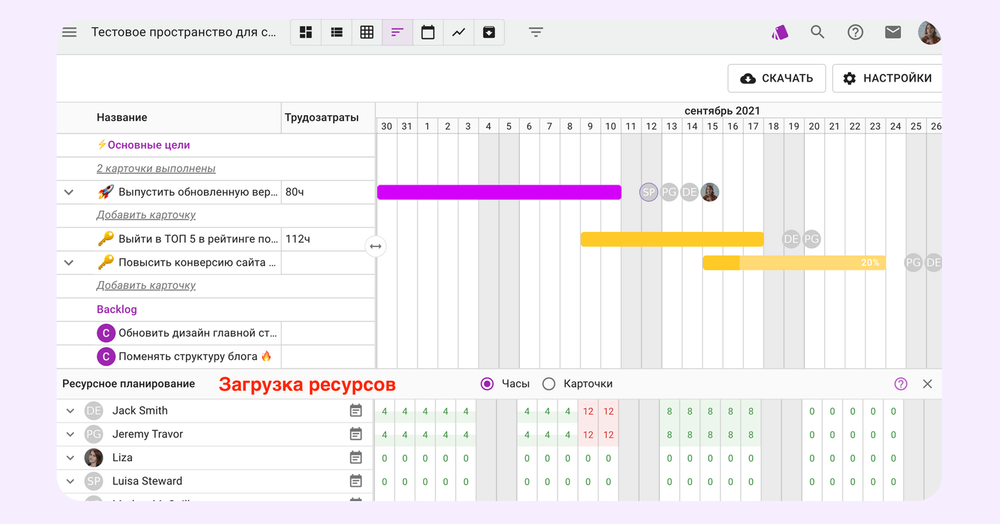Image resolution: width=1000 pixels, height=524 pixels.
Task: Collapse the Выпустить обновленную вер... row
Action: [x=69, y=192]
